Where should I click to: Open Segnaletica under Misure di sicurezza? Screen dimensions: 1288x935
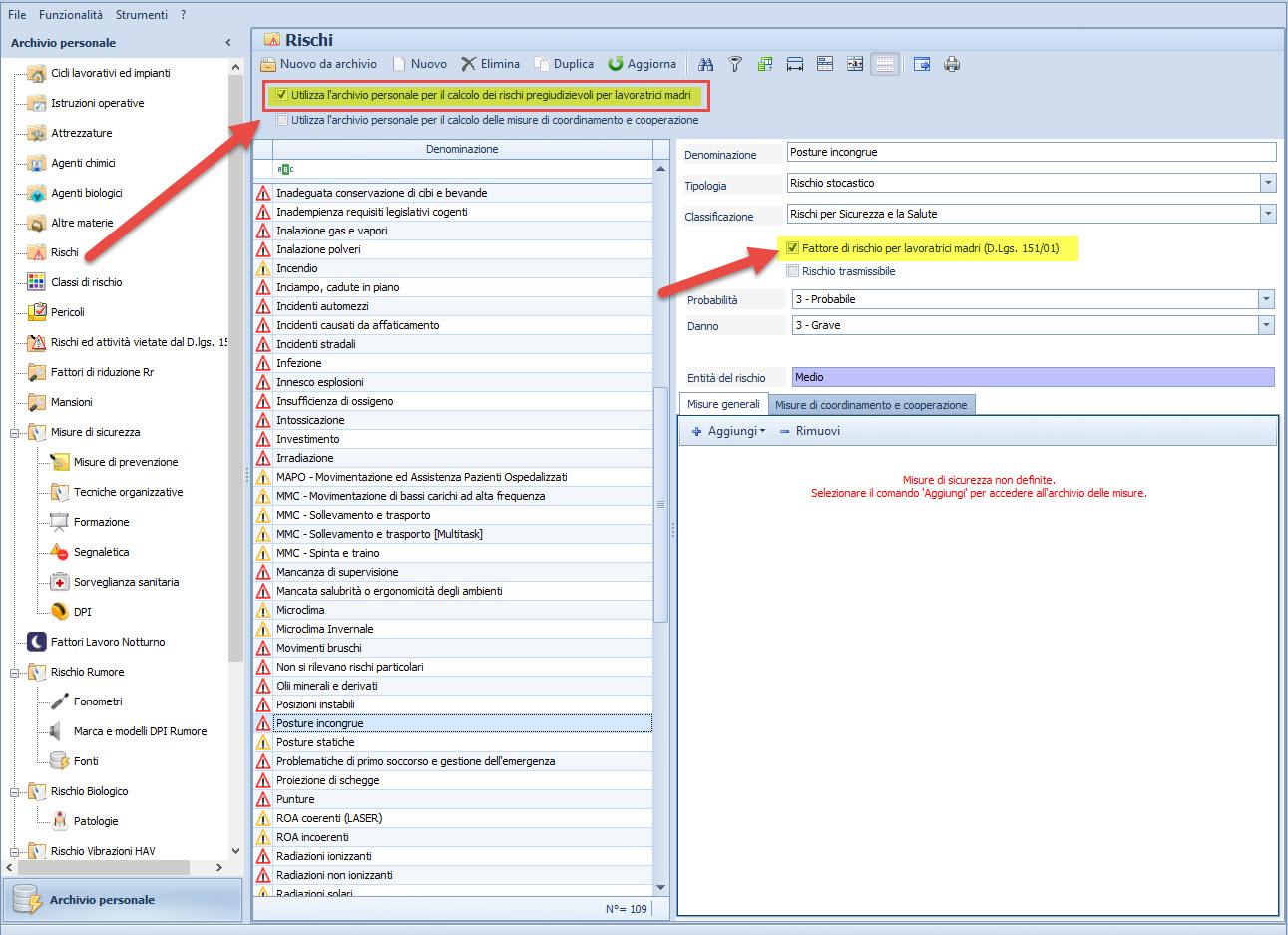pos(101,552)
